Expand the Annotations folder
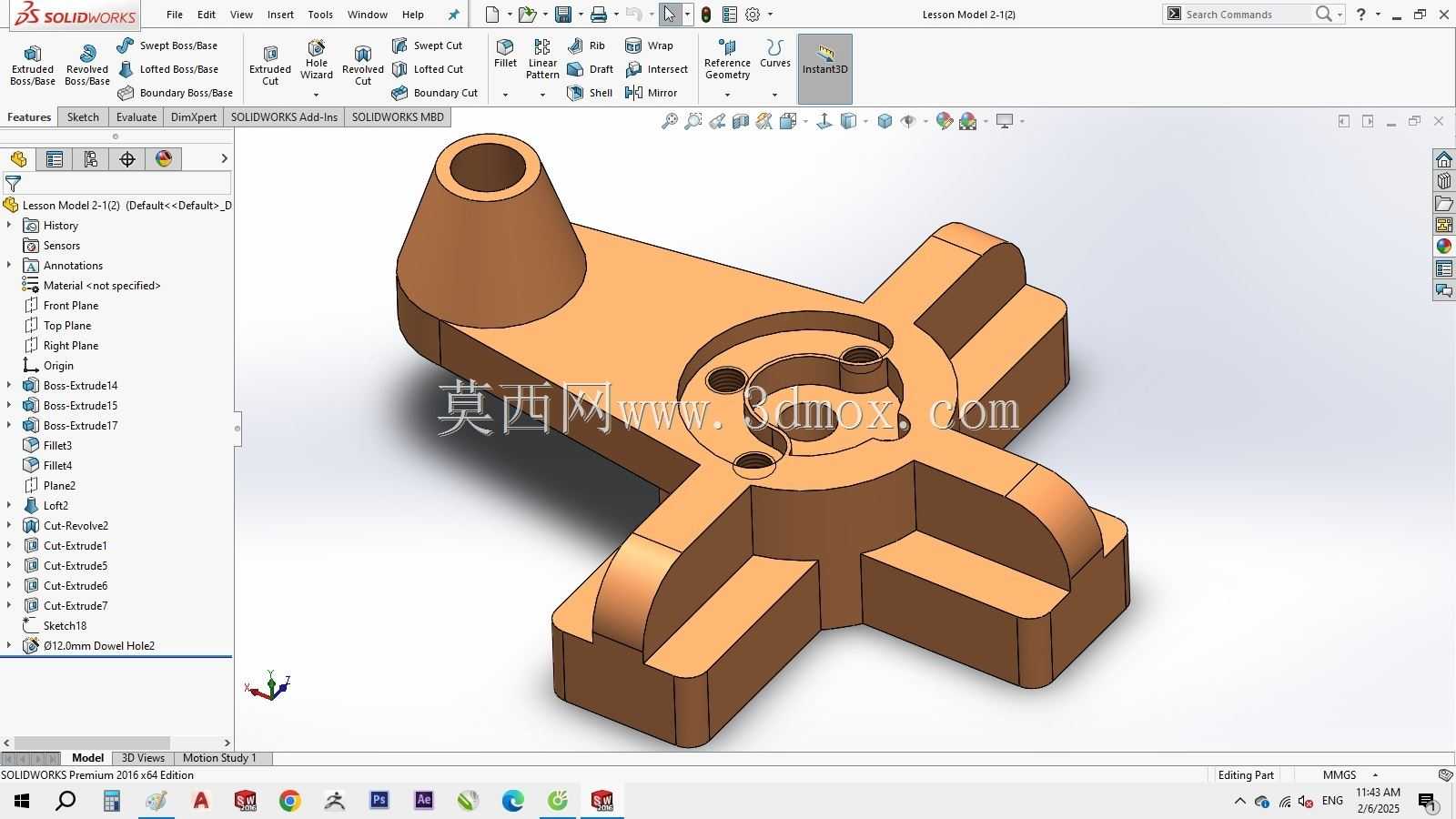Image resolution: width=1456 pixels, height=819 pixels. (x=9, y=265)
